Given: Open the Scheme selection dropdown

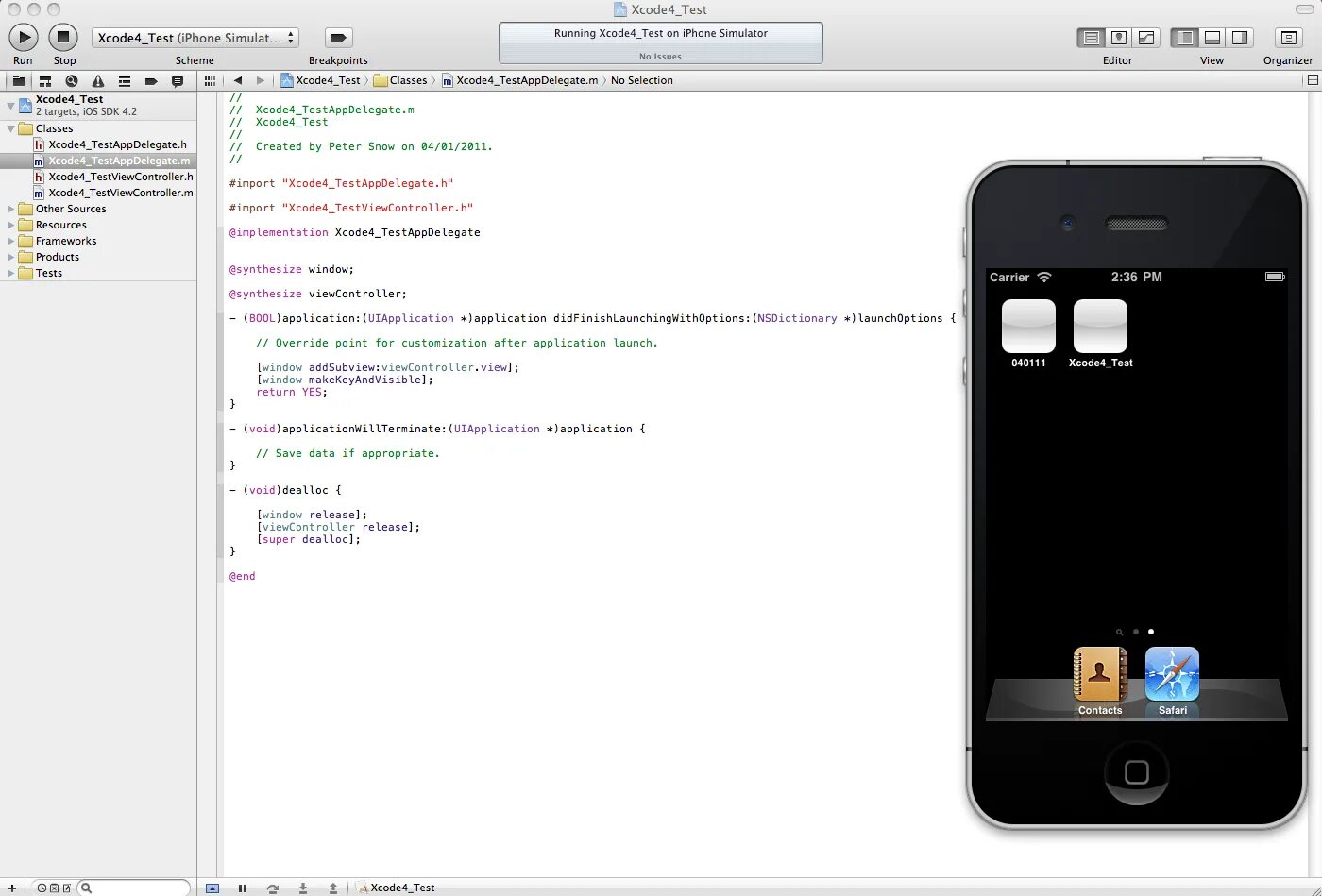Looking at the screenshot, I should [194, 38].
